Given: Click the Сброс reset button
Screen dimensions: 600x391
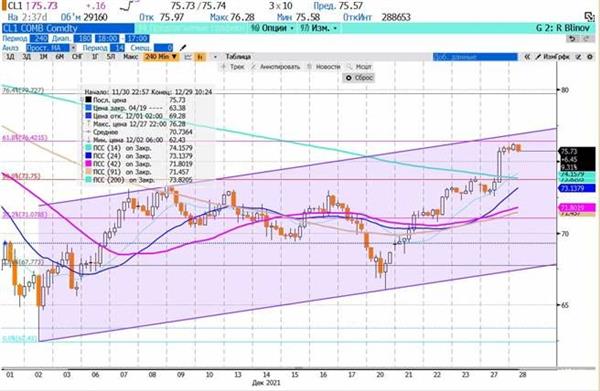Looking at the screenshot, I should point(359,78).
